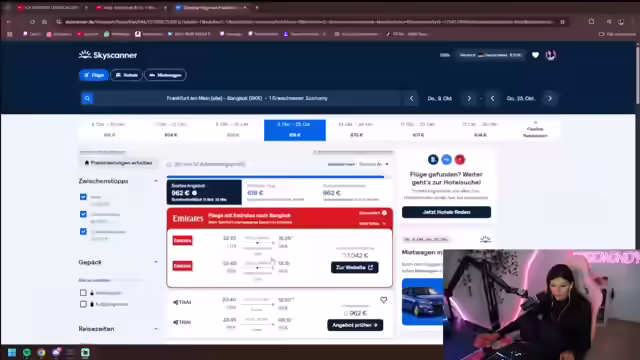
Task: Select the 604 € date range tile
Action: coord(171,130)
